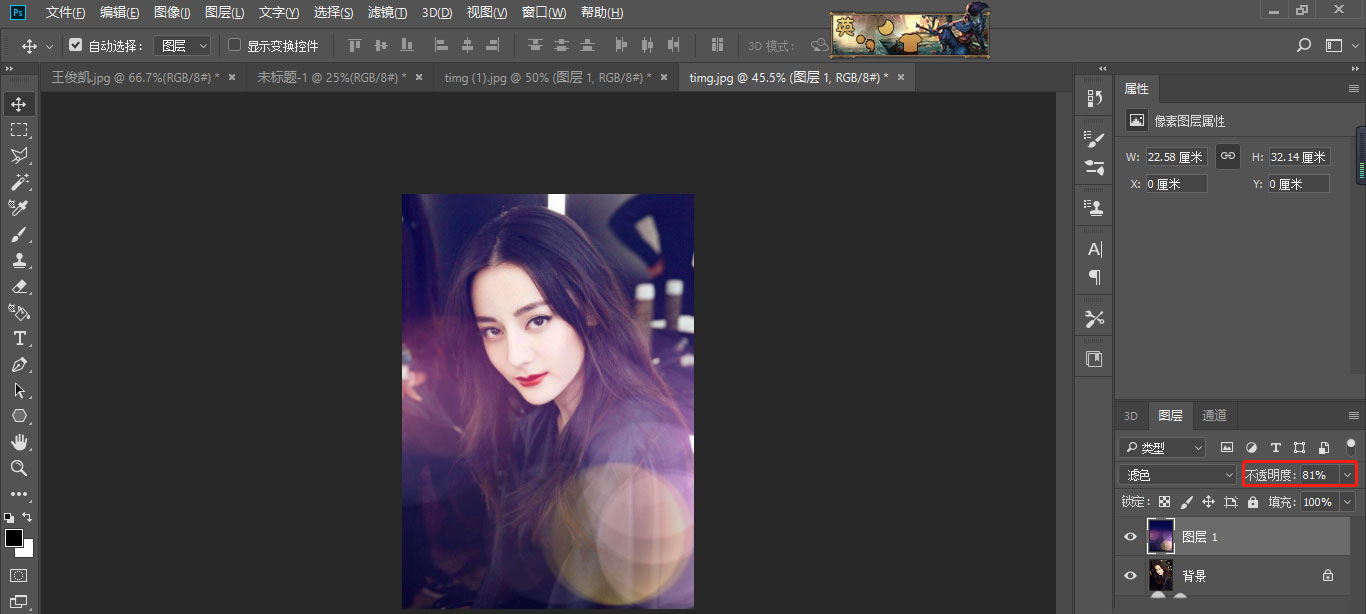The height and width of the screenshot is (614, 1366).
Task: Switch to the 通道 tab
Action: coord(1214,416)
